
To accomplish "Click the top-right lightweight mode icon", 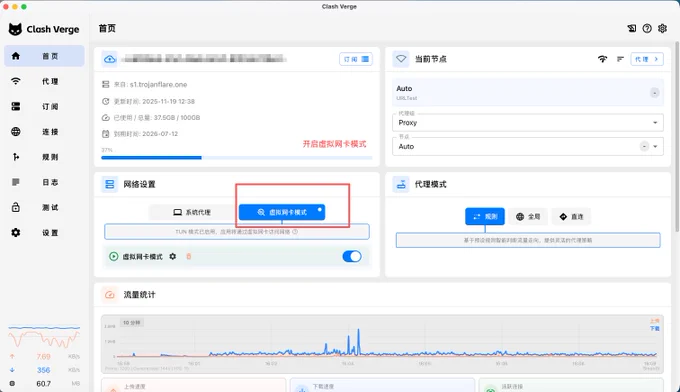I will click(x=632, y=28).
